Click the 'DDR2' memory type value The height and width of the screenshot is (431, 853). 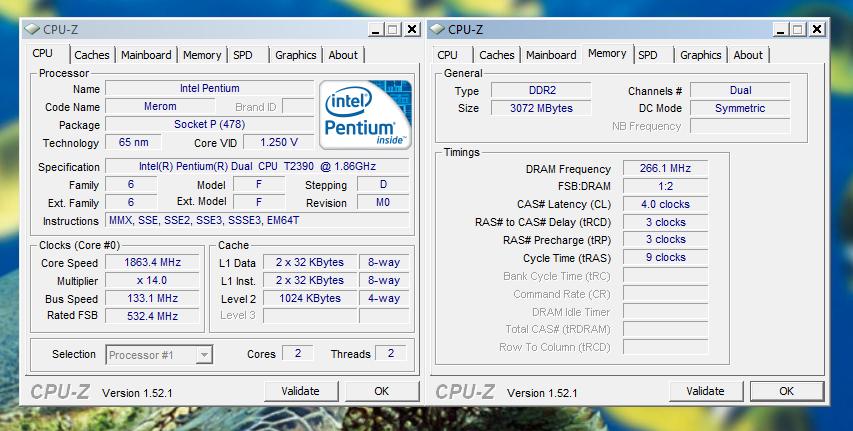click(541, 90)
